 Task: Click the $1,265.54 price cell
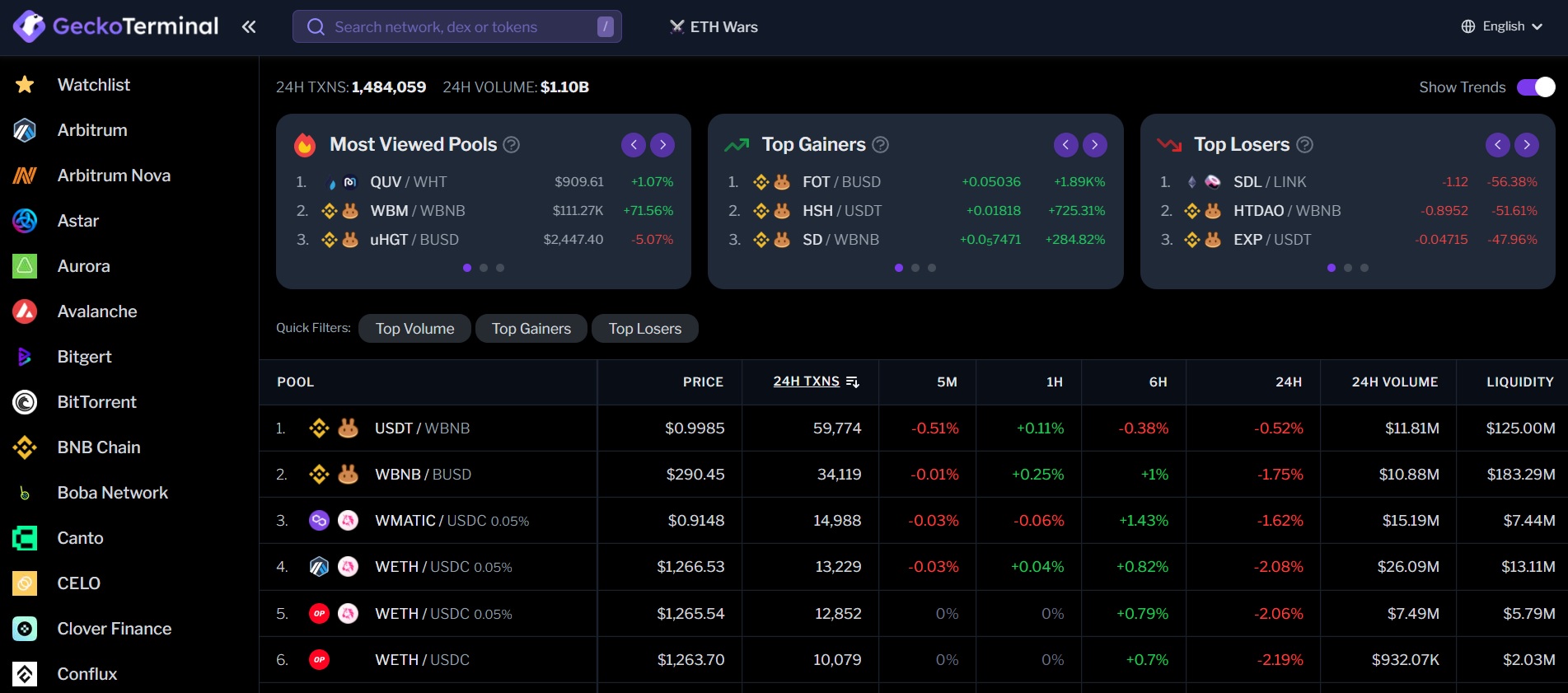coord(690,614)
